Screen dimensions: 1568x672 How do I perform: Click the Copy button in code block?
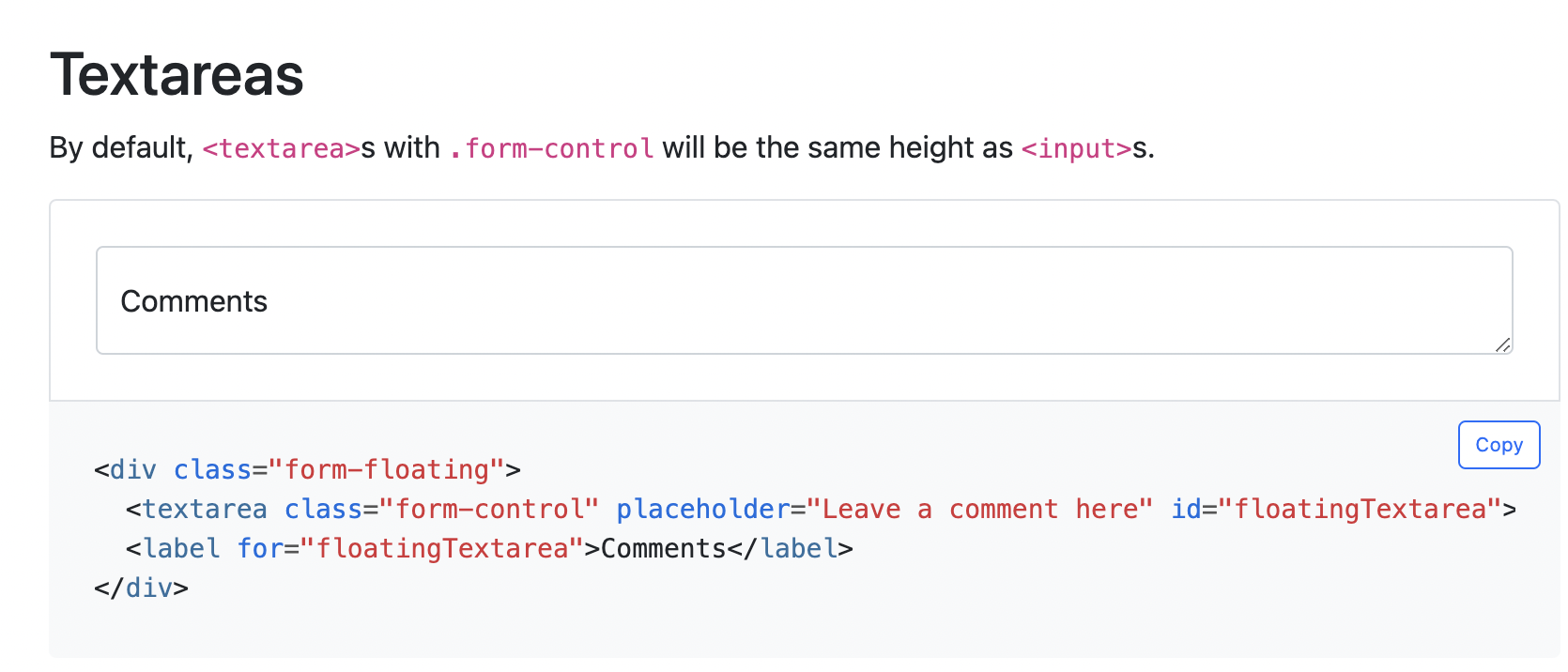point(1499,445)
